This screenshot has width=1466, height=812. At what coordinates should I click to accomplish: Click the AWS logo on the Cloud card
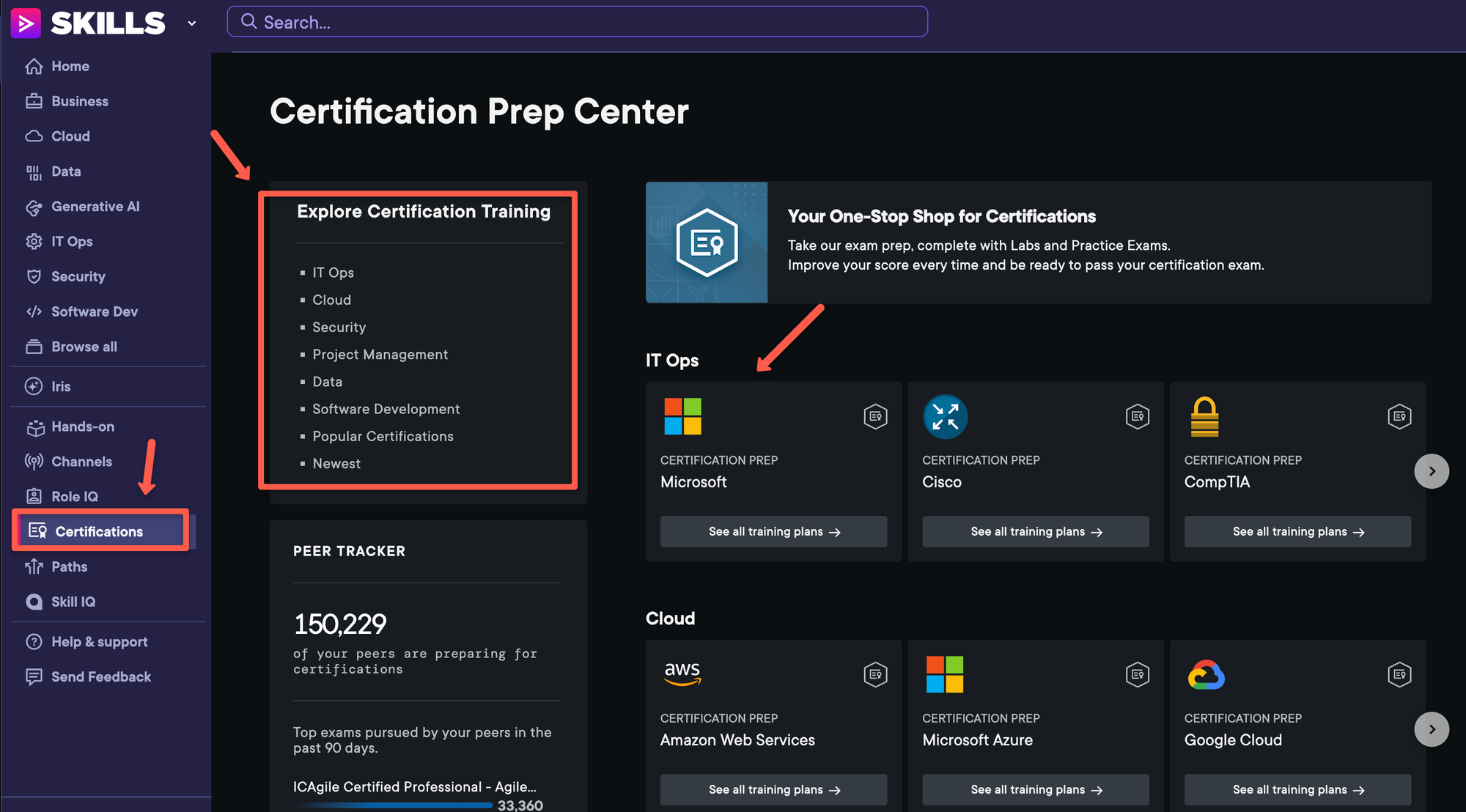pyautogui.click(x=682, y=674)
